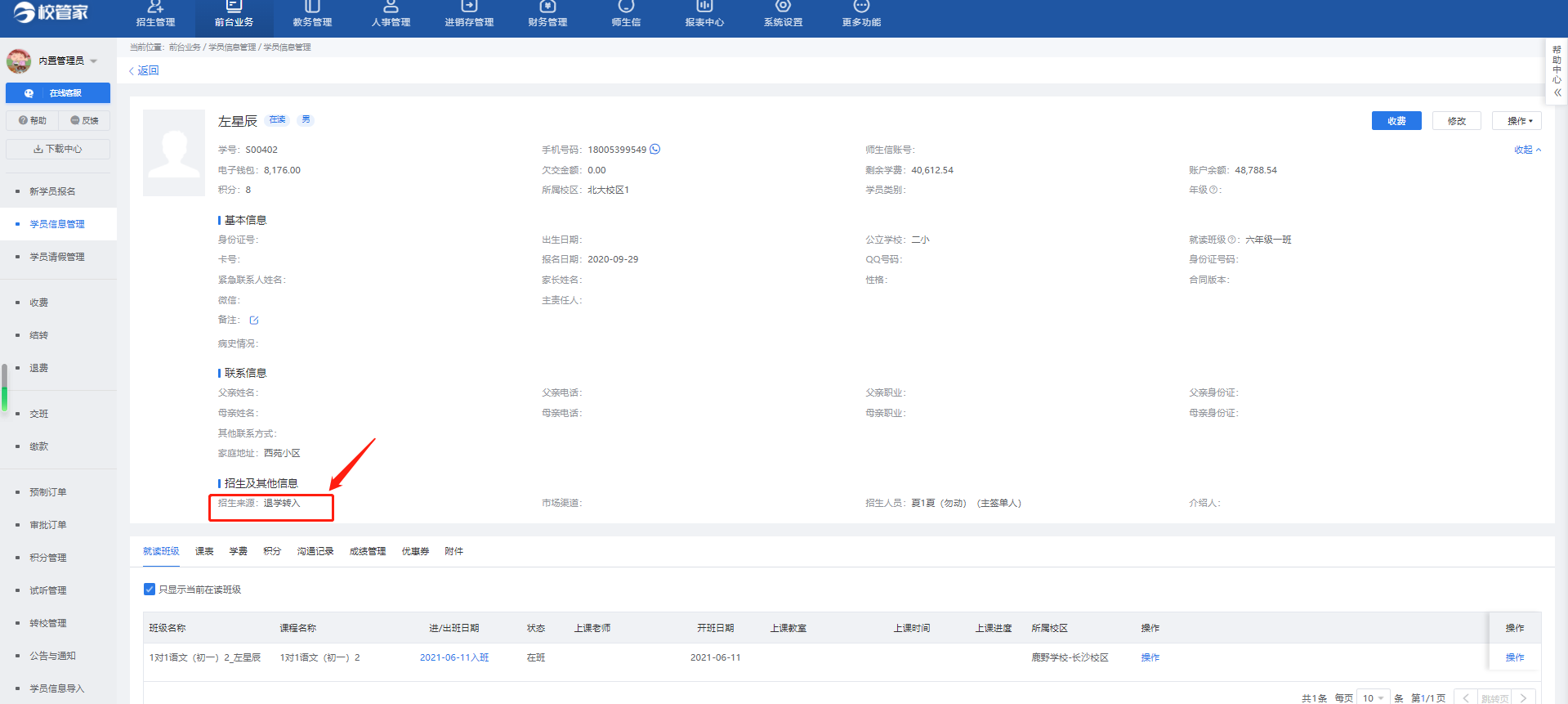Open 新学员报名 in the sidebar
The height and width of the screenshot is (704, 1568).
click(x=52, y=191)
